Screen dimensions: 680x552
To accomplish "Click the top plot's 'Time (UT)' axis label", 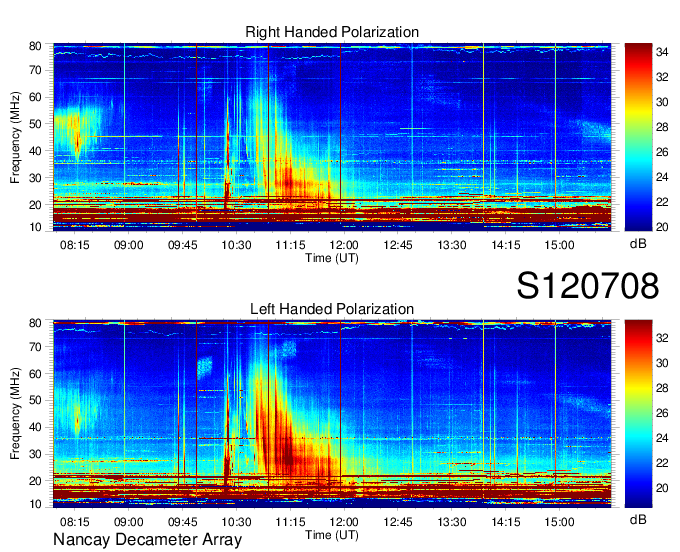I will point(332,258).
